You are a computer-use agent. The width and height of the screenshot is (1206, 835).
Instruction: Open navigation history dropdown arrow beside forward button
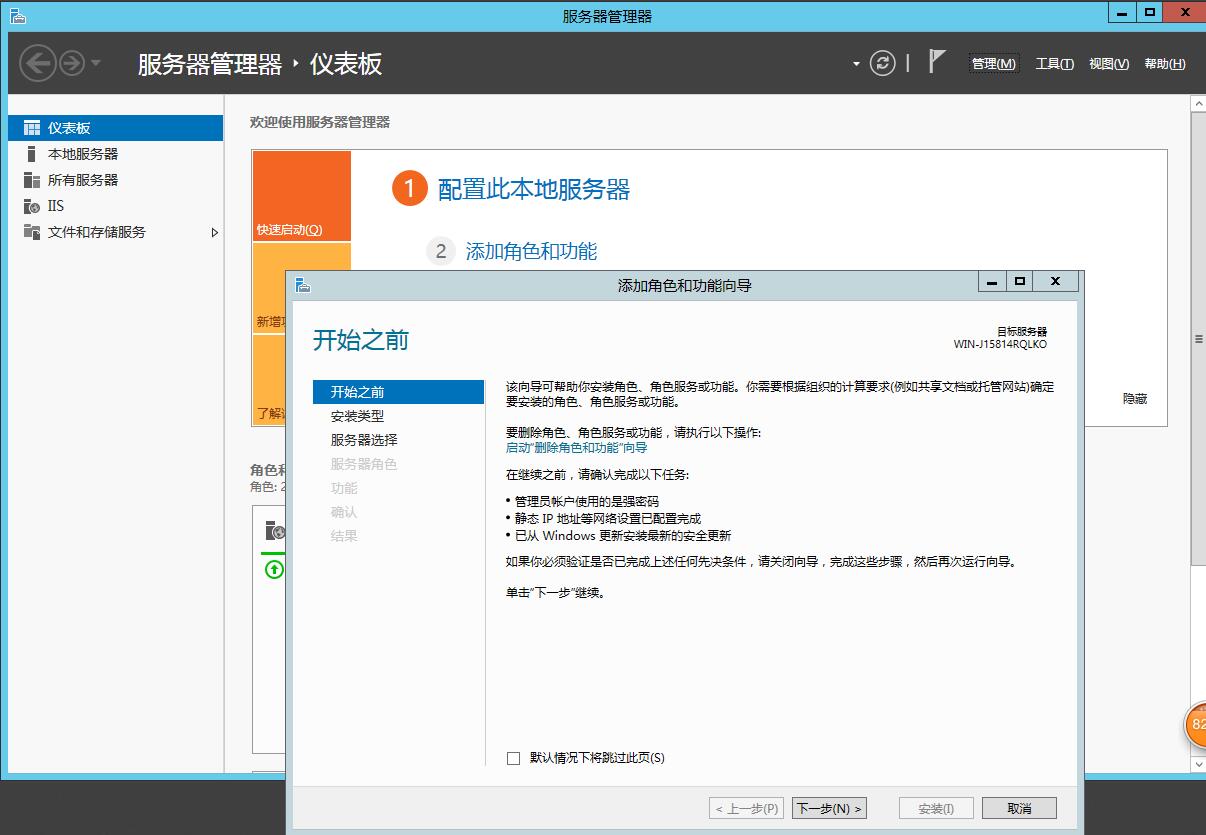(x=96, y=64)
